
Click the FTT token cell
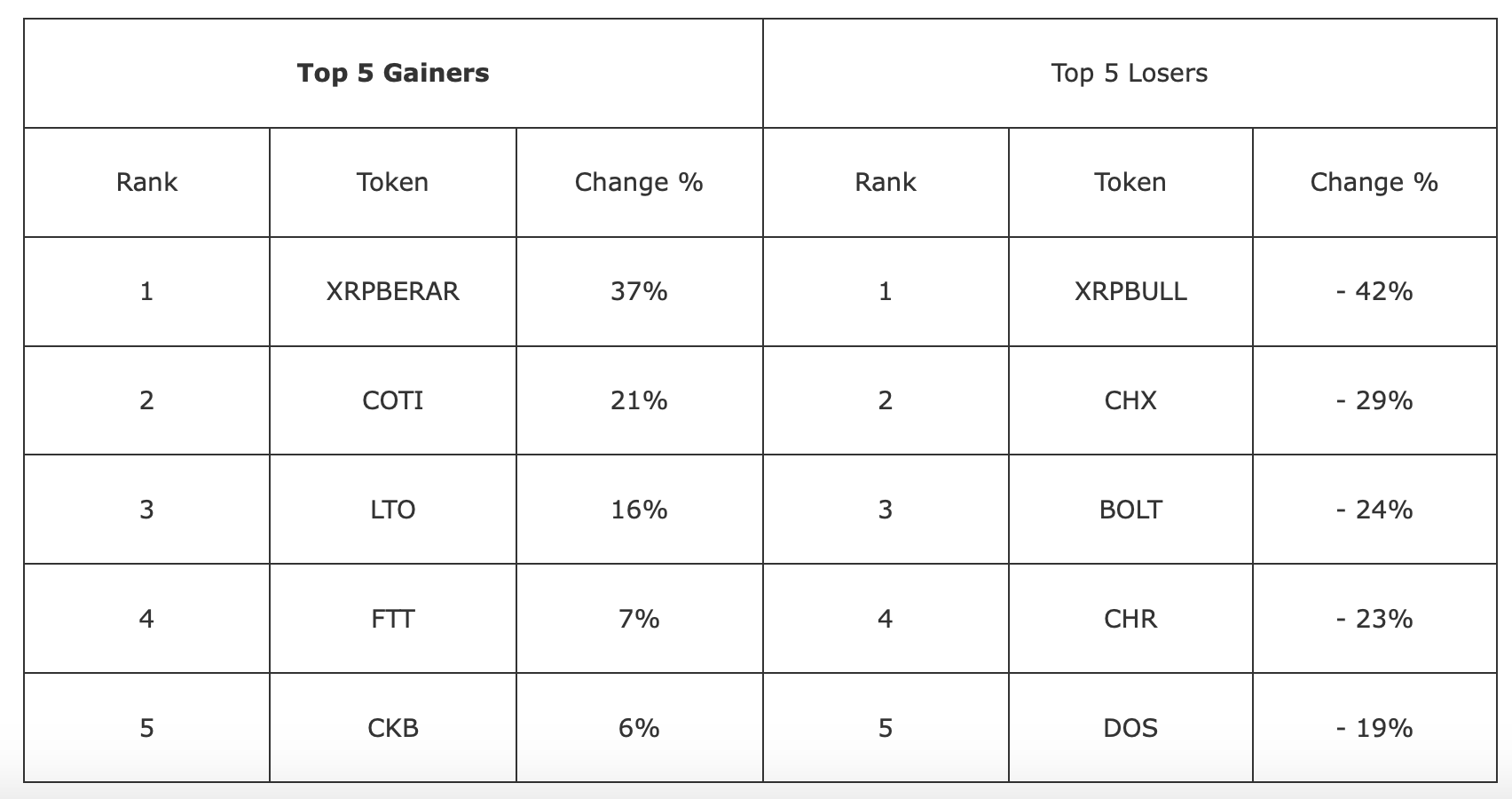tap(392, 619)
